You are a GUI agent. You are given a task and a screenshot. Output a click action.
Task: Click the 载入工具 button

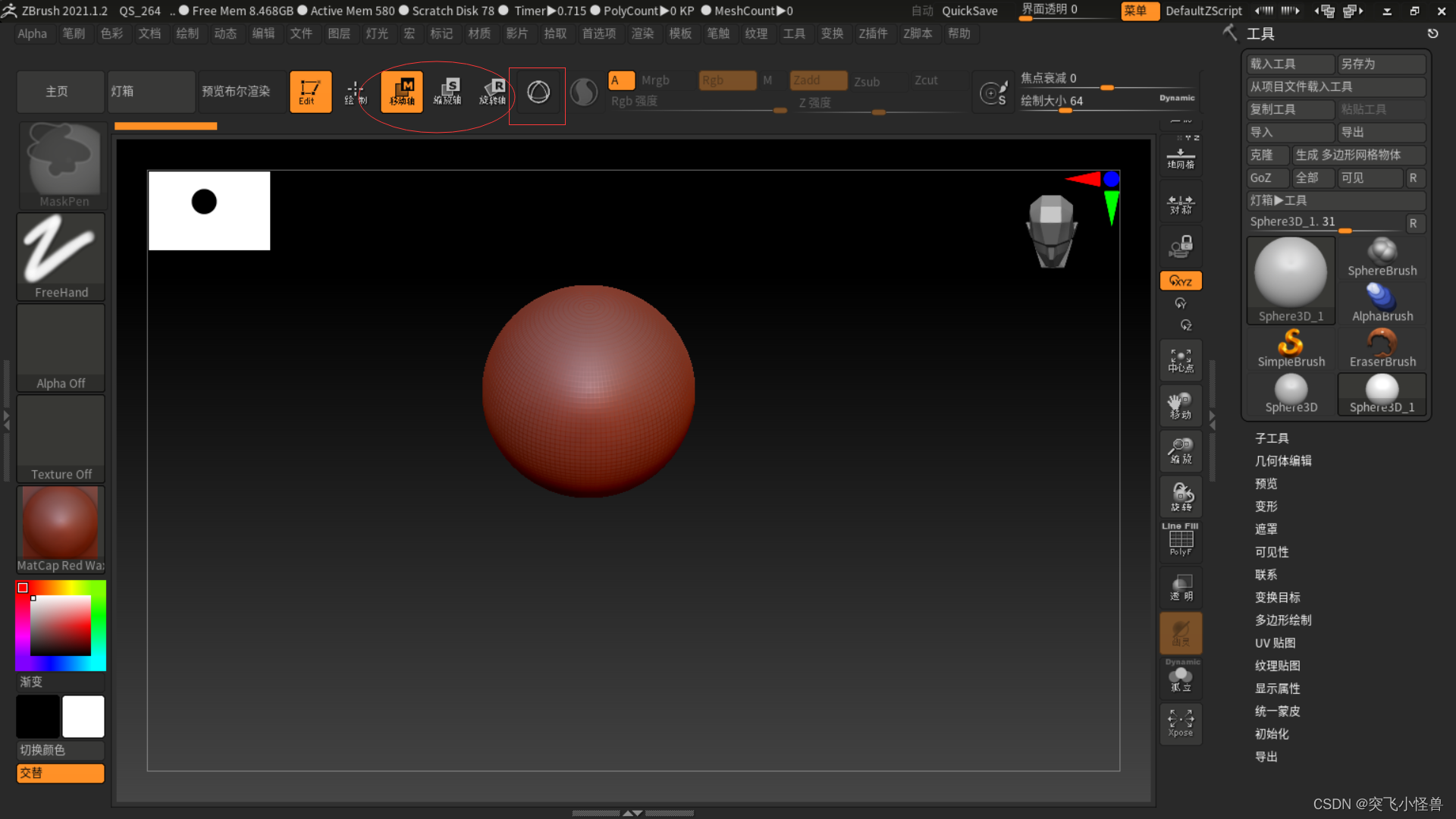pos(1289,64)
